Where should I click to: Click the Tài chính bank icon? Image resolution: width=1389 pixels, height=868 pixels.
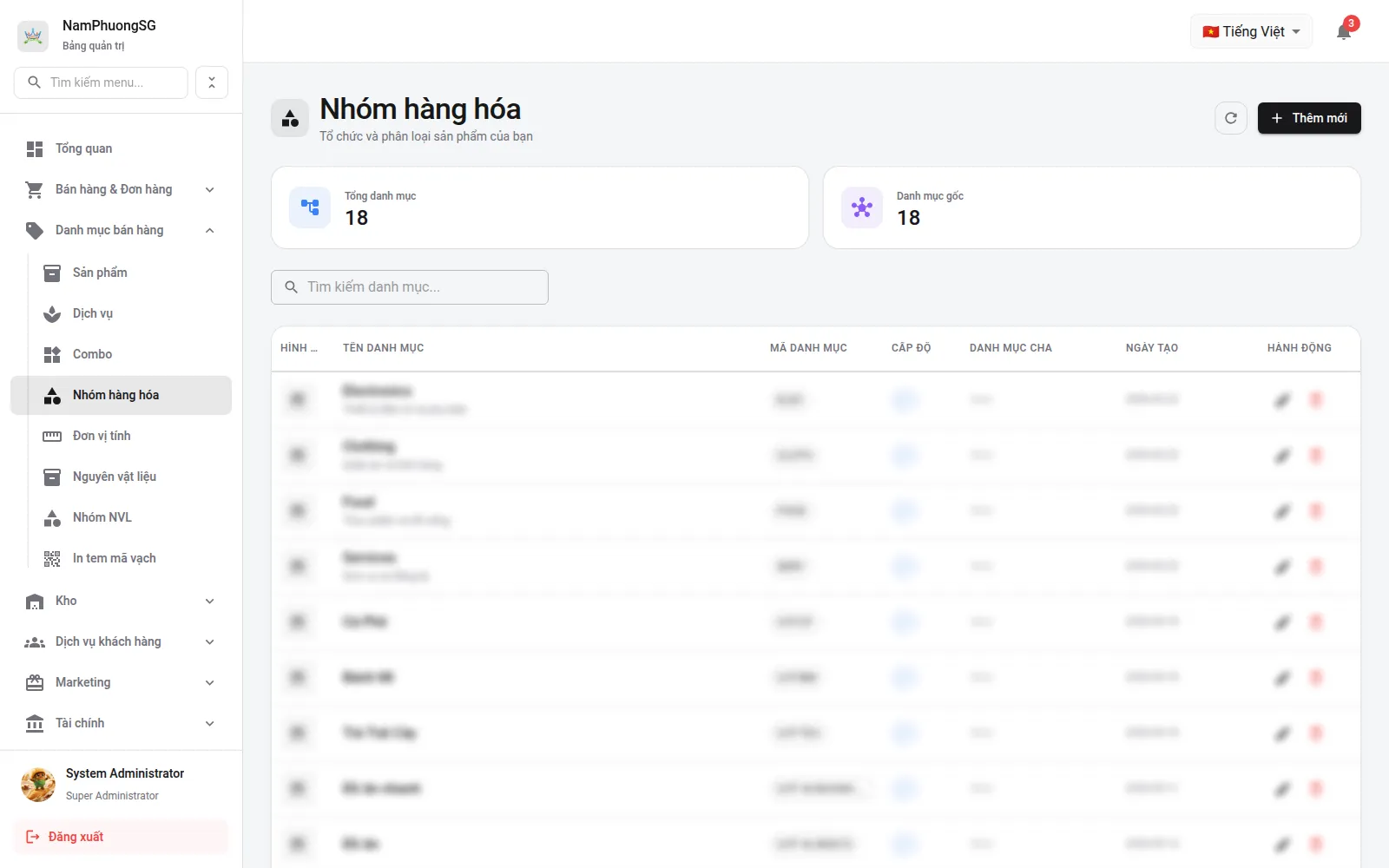(x=35, y=724)
